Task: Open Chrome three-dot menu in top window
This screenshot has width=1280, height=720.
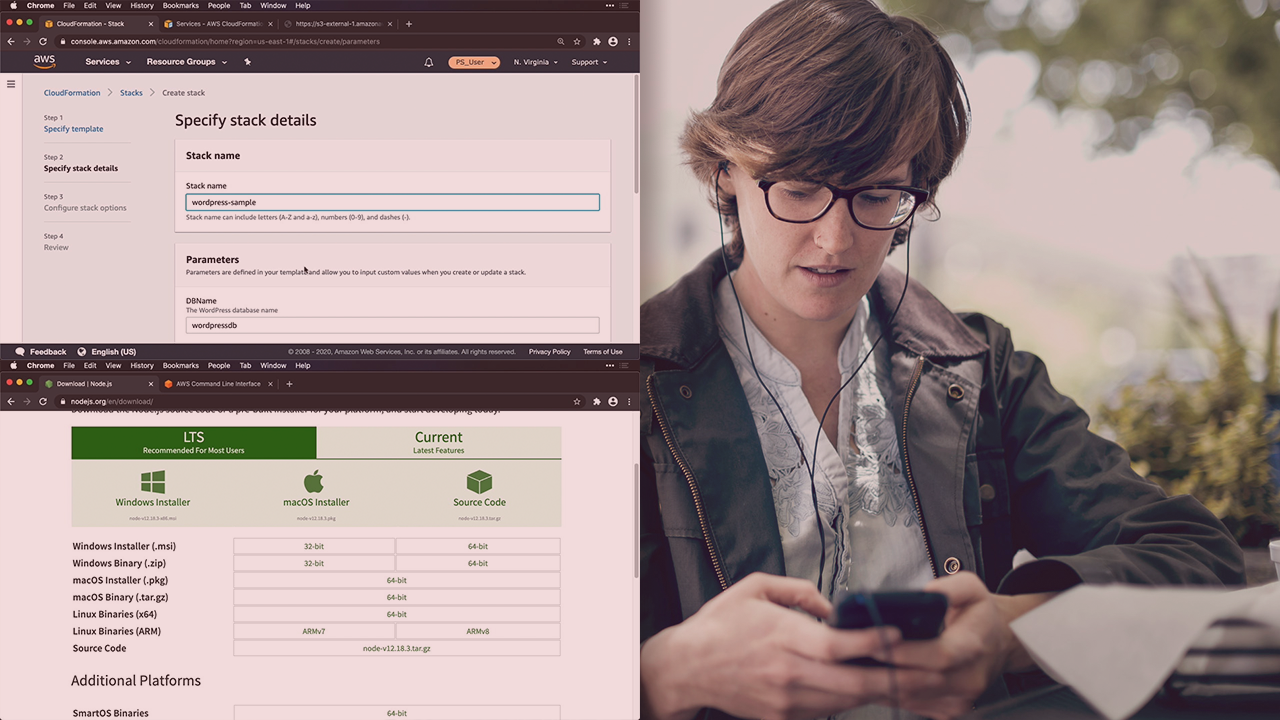Action: [x=629, y=41]
